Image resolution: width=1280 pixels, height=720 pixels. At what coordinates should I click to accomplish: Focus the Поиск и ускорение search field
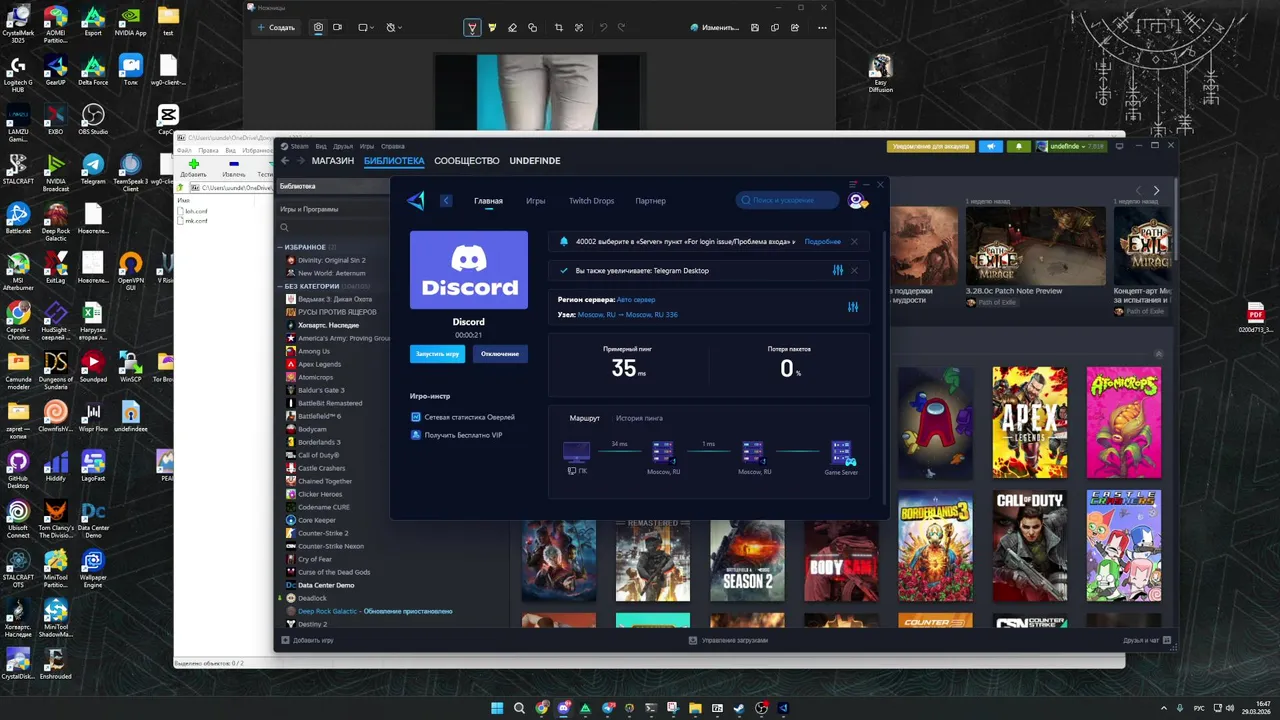tap(788, 201)
